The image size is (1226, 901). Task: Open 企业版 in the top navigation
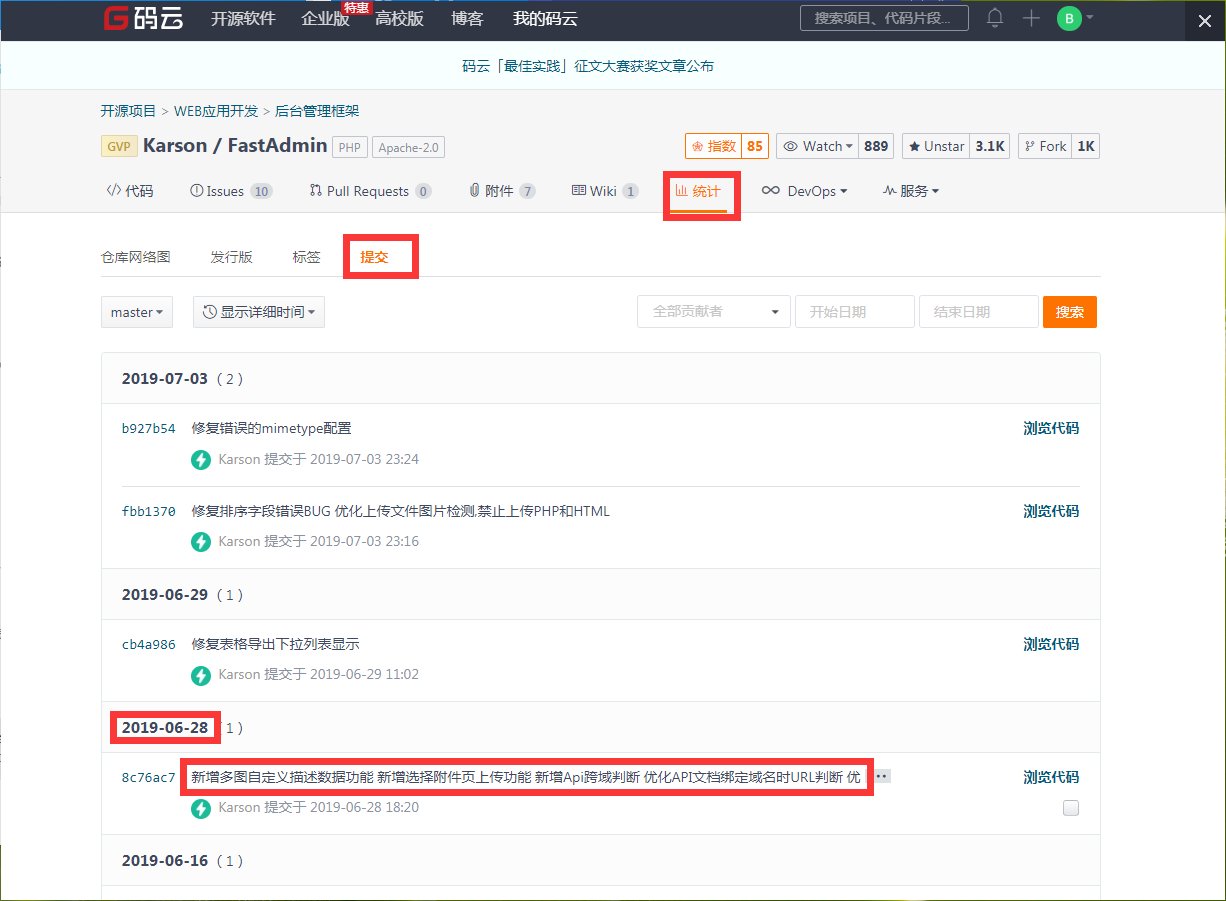326,18
